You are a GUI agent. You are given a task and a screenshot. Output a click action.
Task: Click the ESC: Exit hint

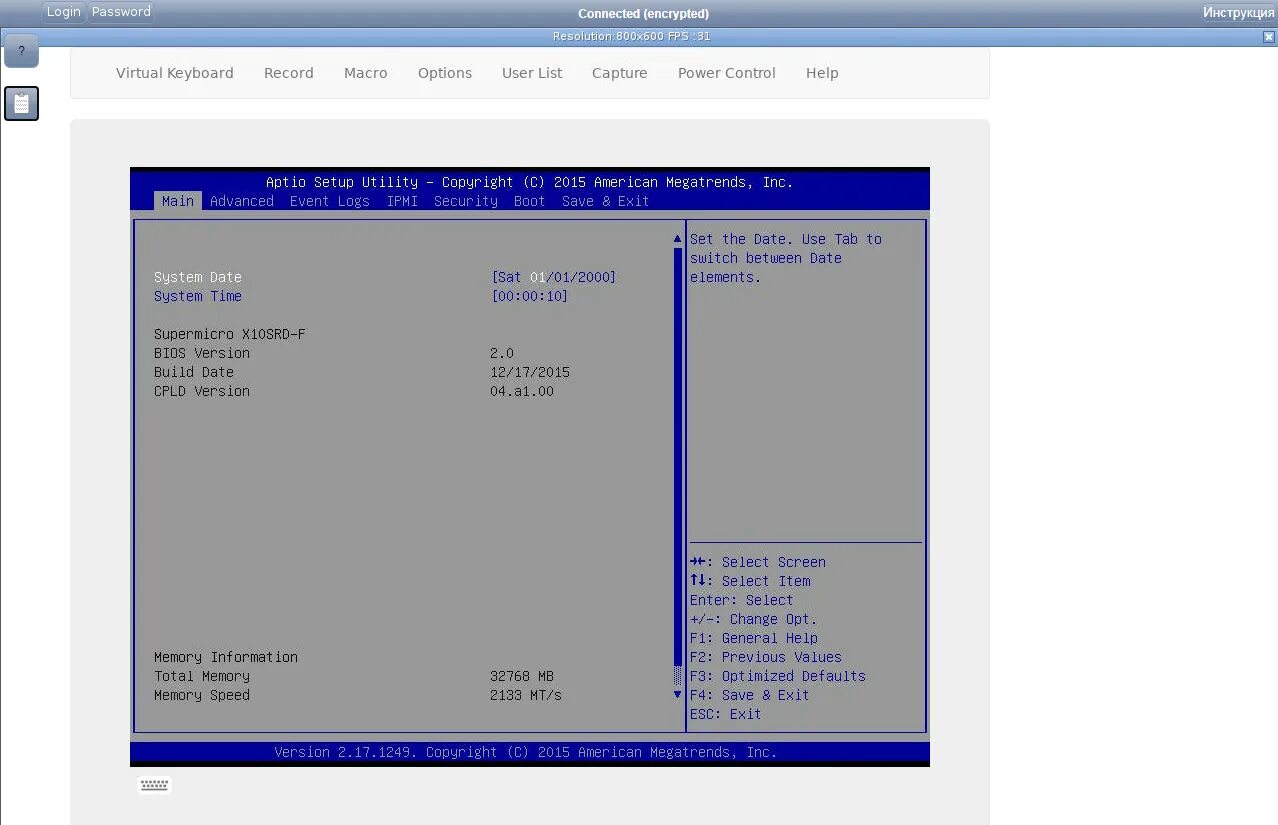click(x=726, y=714)
